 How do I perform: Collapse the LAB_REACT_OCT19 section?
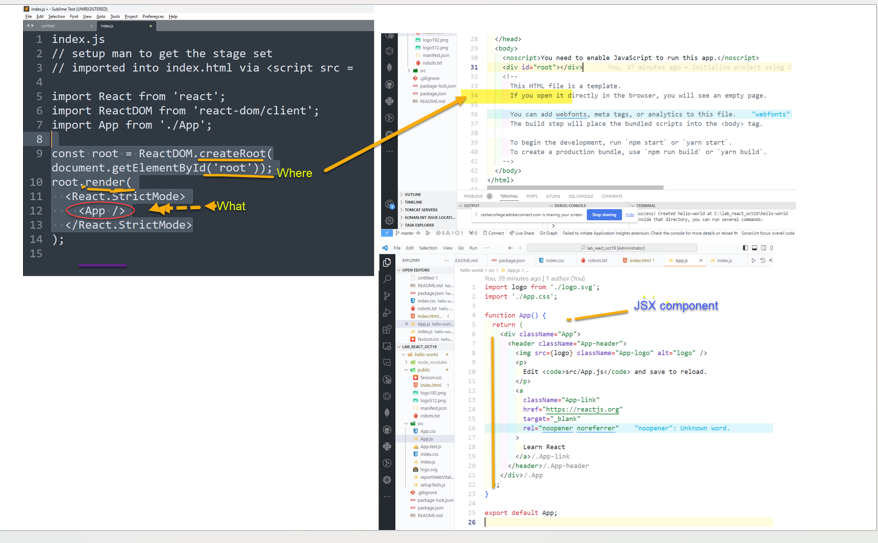coord(426,347)
